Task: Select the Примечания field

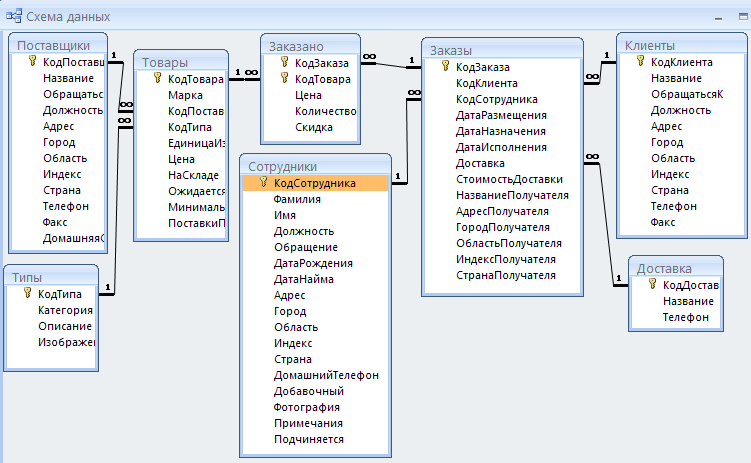Action: pos(308,423)
